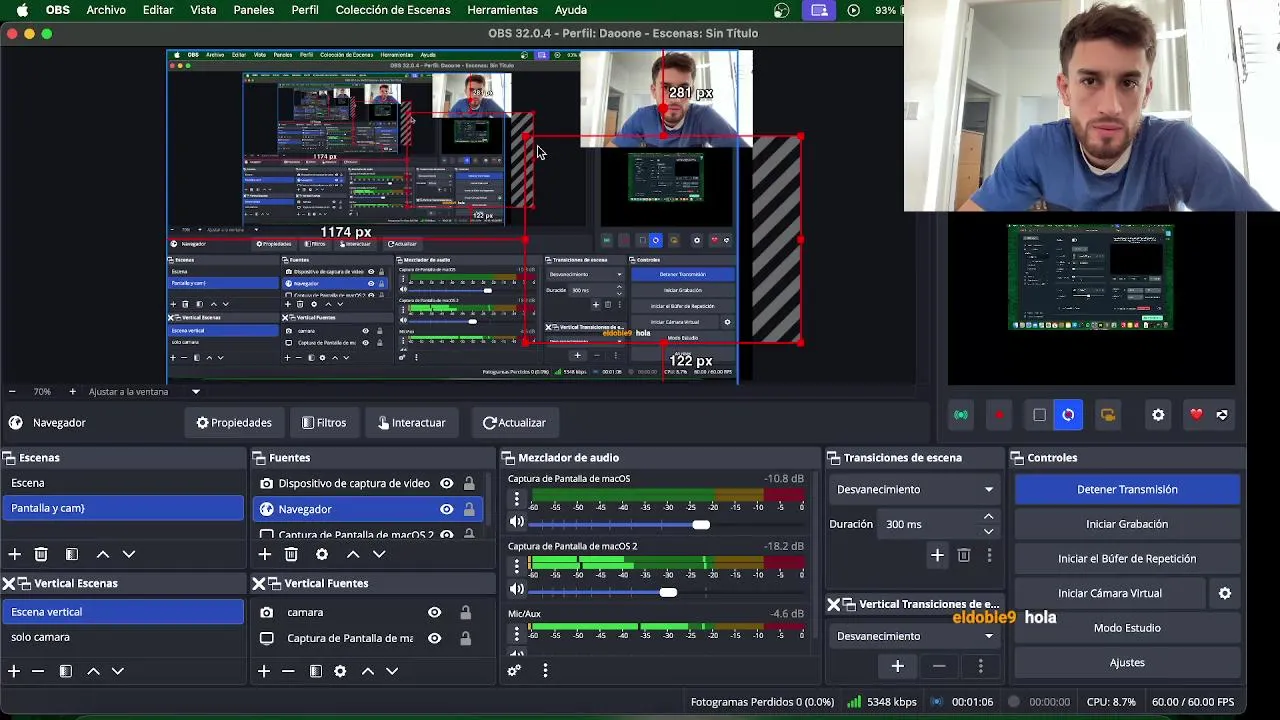
Task: Add vertical transition with plus button
Action: click(x=897, y=666)
